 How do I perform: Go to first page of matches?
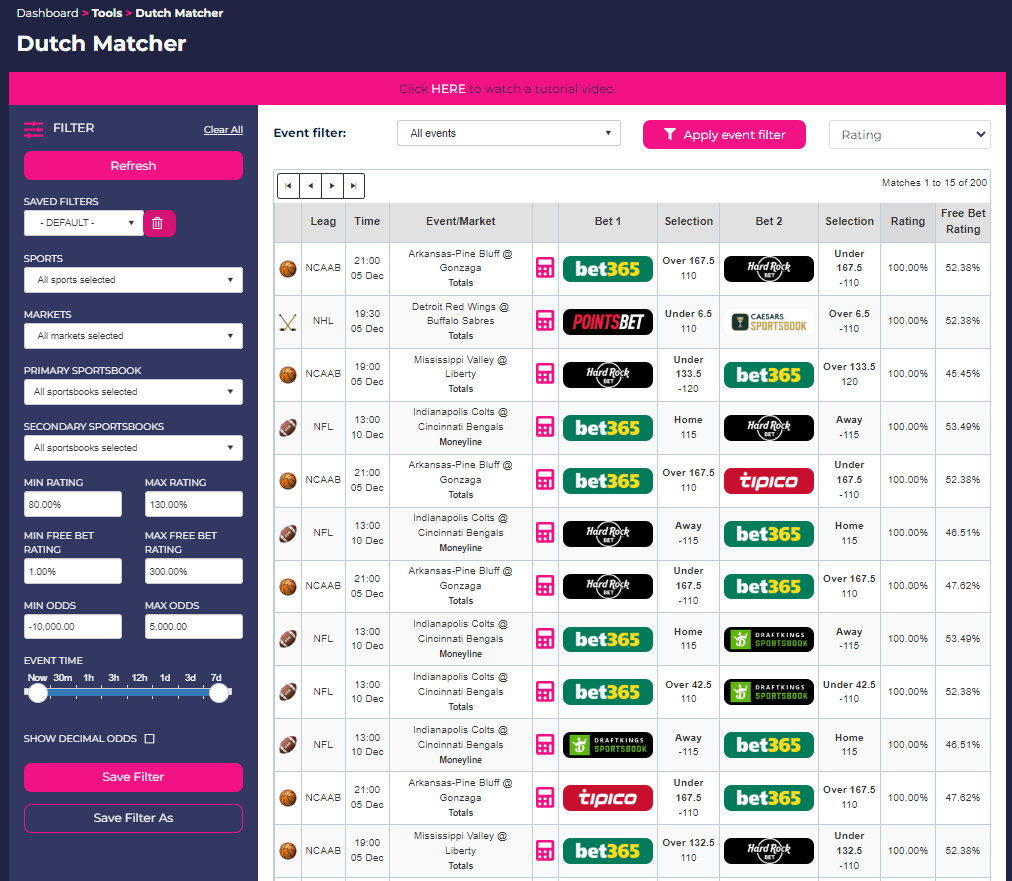point(288,186)
